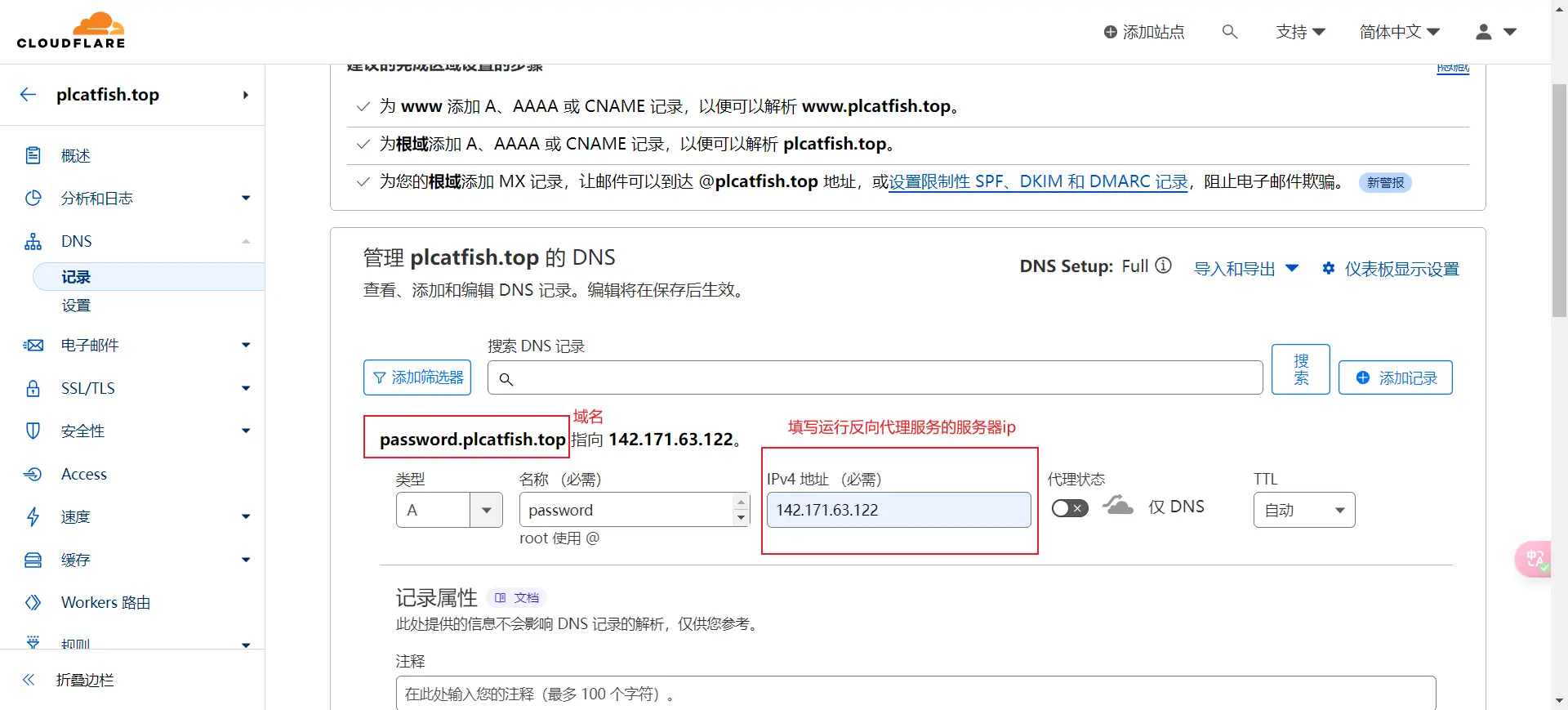Click the 注释 comment input field
The width and height of the screenshot is (1568, 710).
(x=916, y=693)
